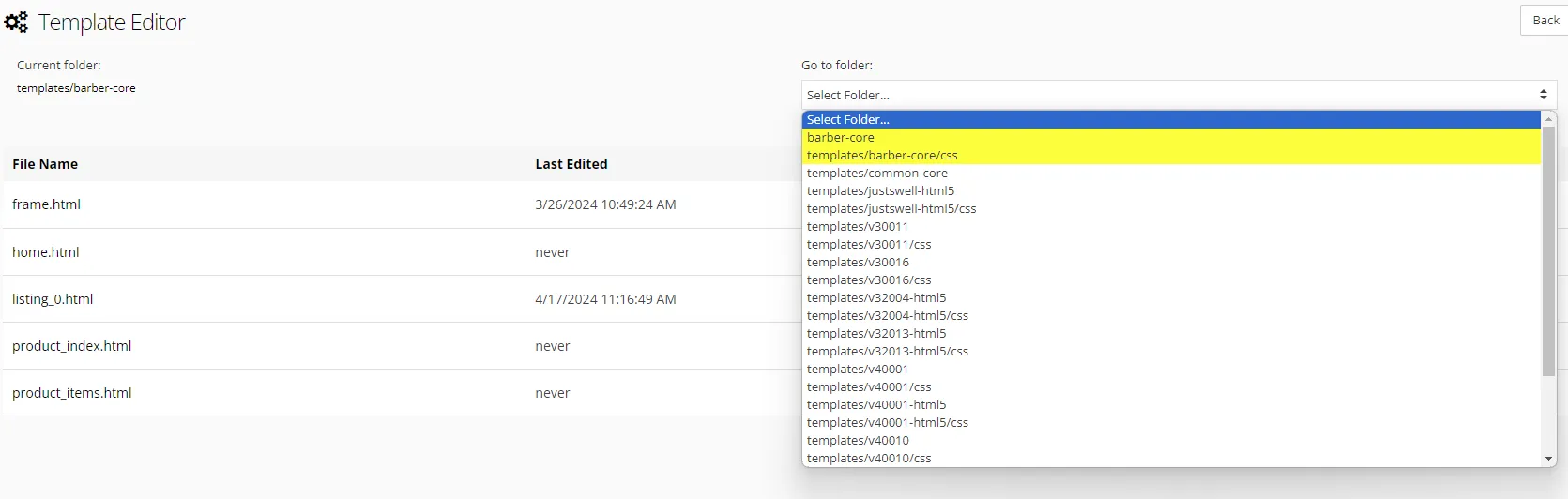
Task: Pick templates/justswell-html5 from dropdown list
Action: pos(880,190)
